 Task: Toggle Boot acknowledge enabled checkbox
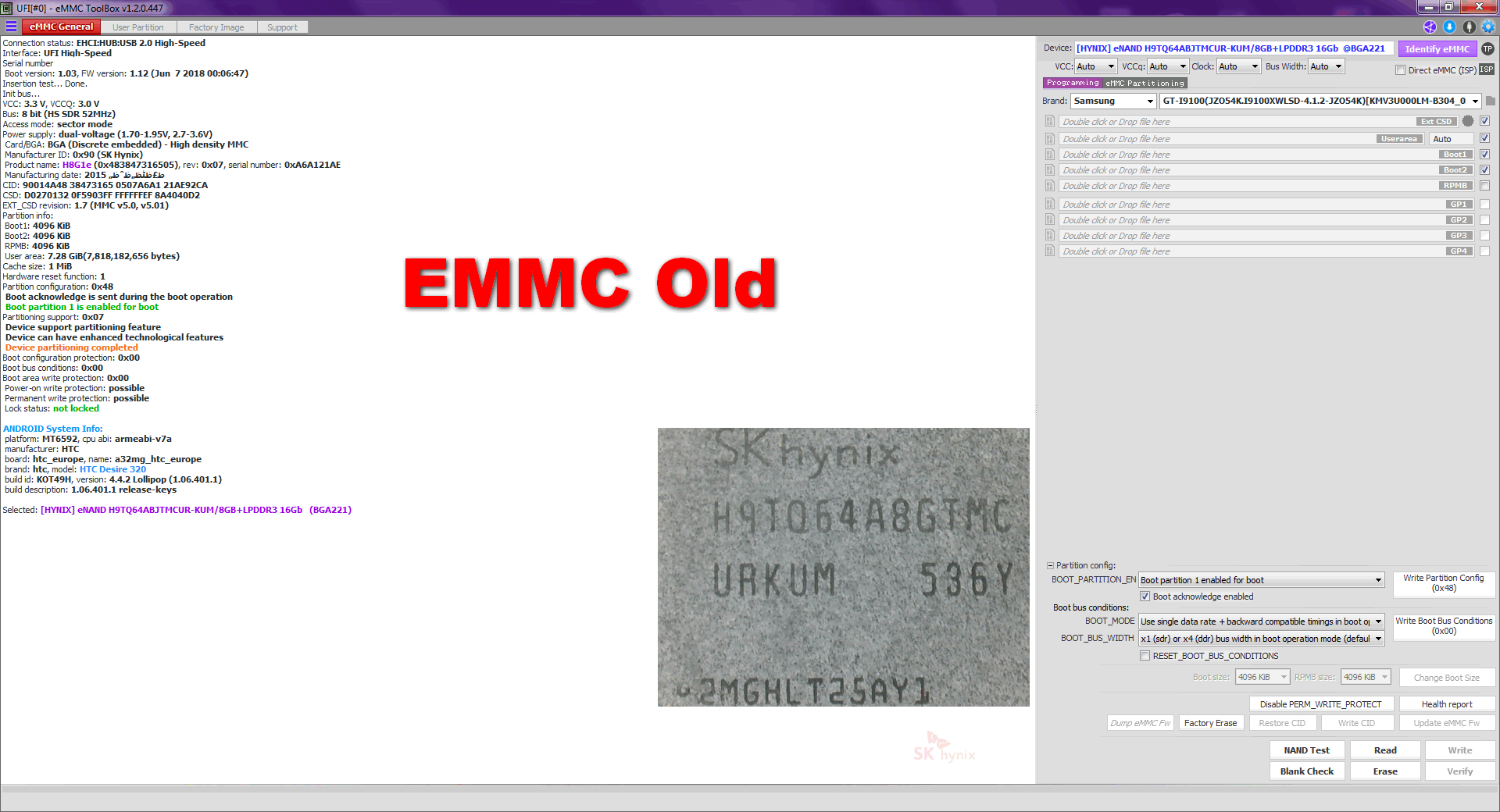tap(1145, 597)
